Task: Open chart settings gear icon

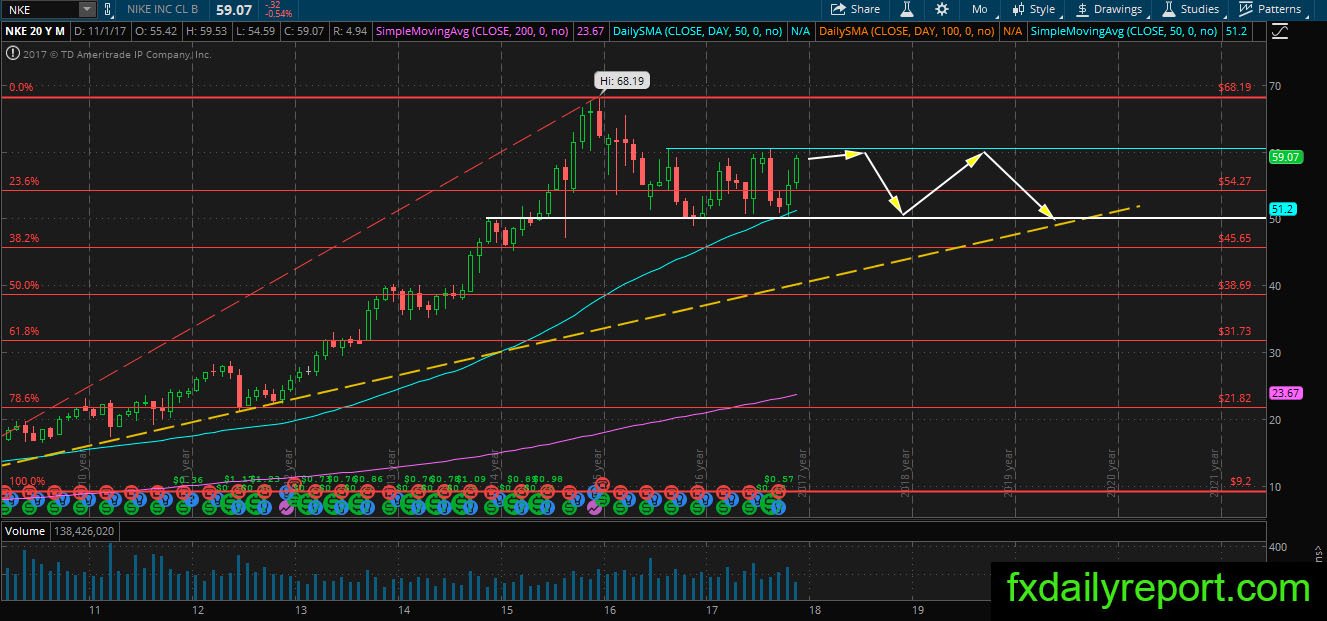Action: [942, 9]
